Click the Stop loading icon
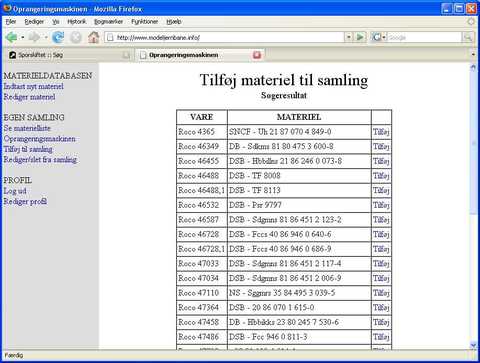Viewport: 480px width, 363px height. coord(76,37)
